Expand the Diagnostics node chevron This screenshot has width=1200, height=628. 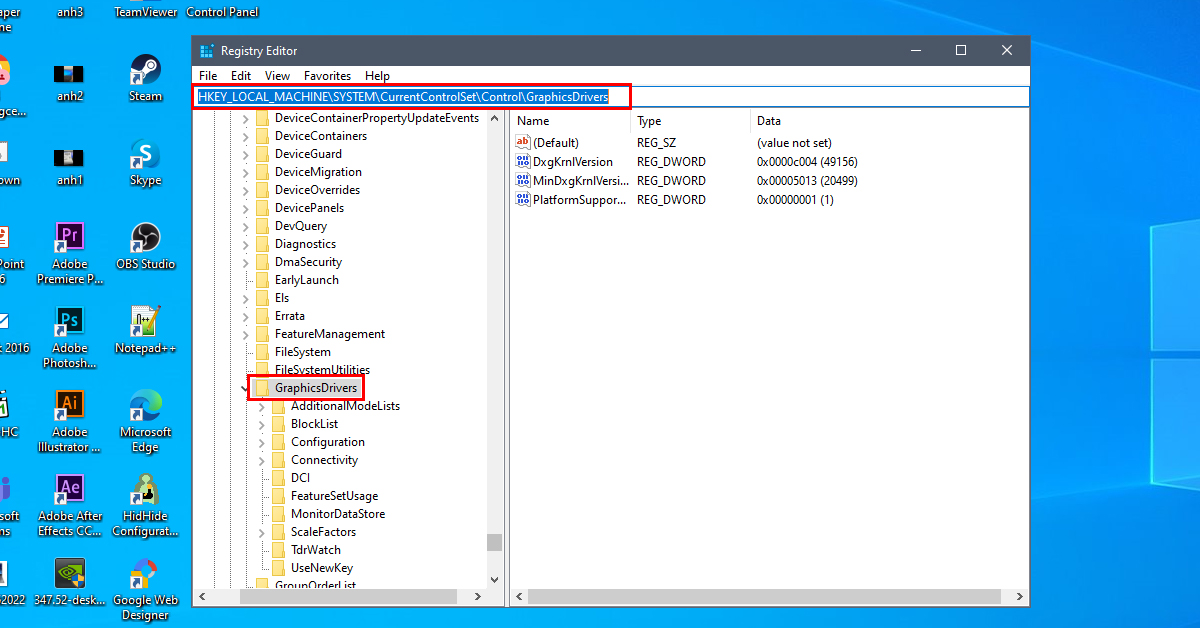(x=246, y=243)
